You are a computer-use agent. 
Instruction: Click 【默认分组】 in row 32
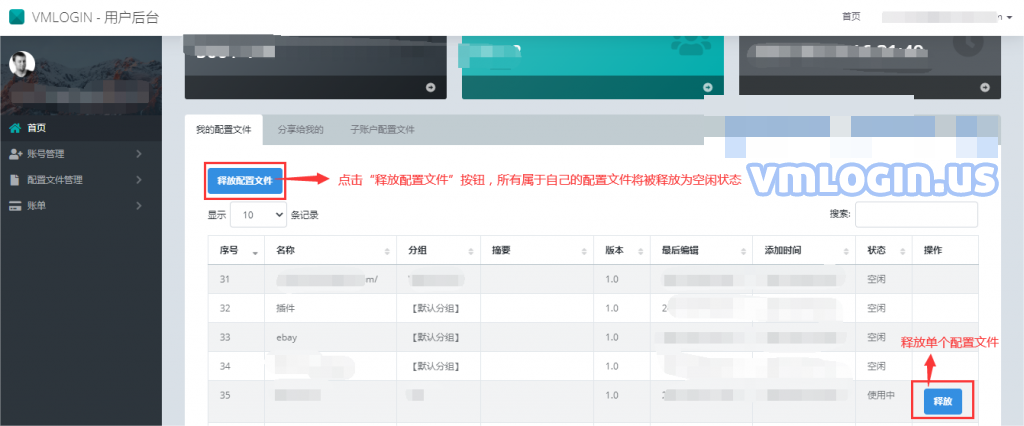pos(435,308)
